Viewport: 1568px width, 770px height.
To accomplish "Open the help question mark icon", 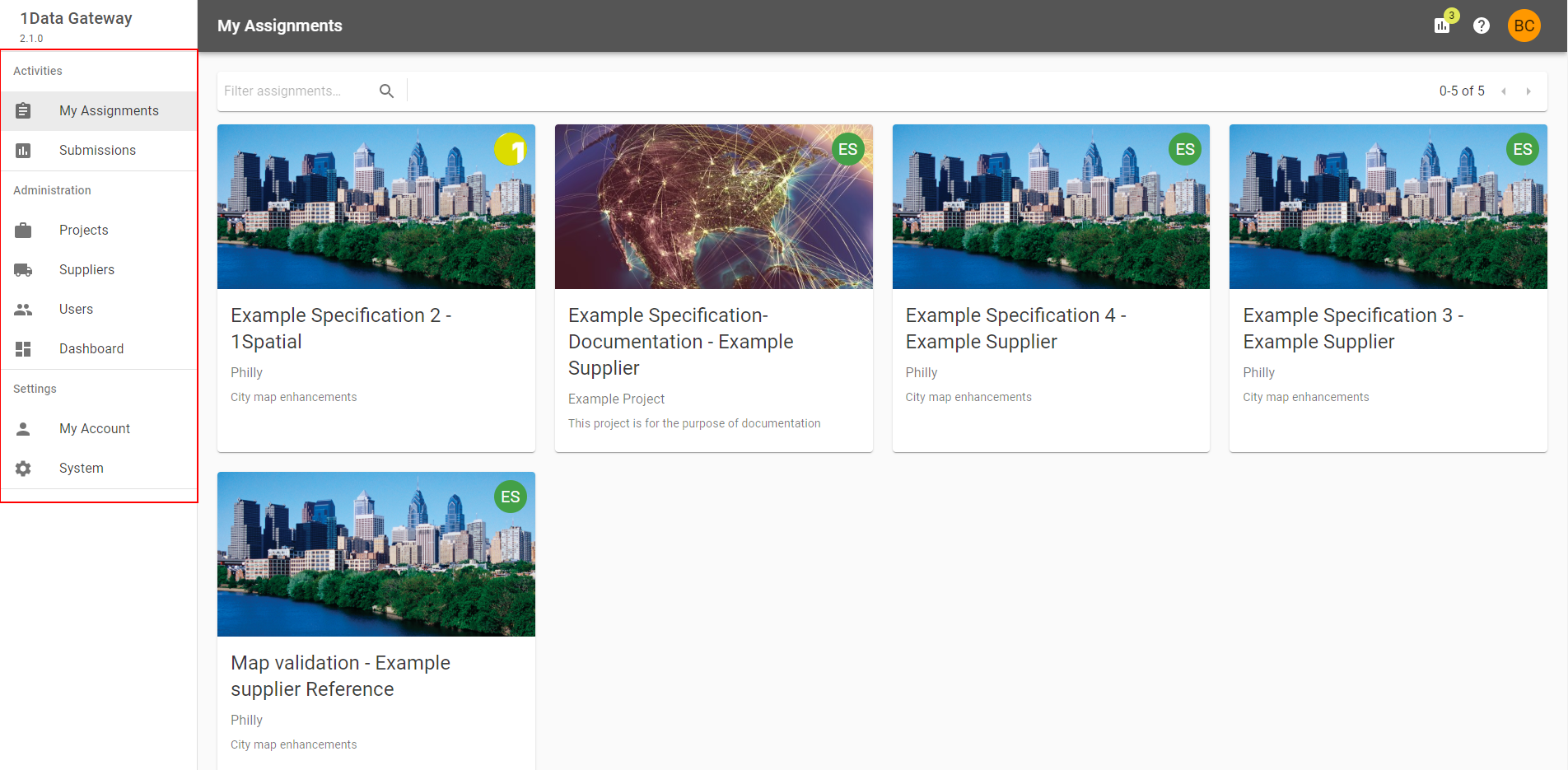I will tap(1481, 26).
